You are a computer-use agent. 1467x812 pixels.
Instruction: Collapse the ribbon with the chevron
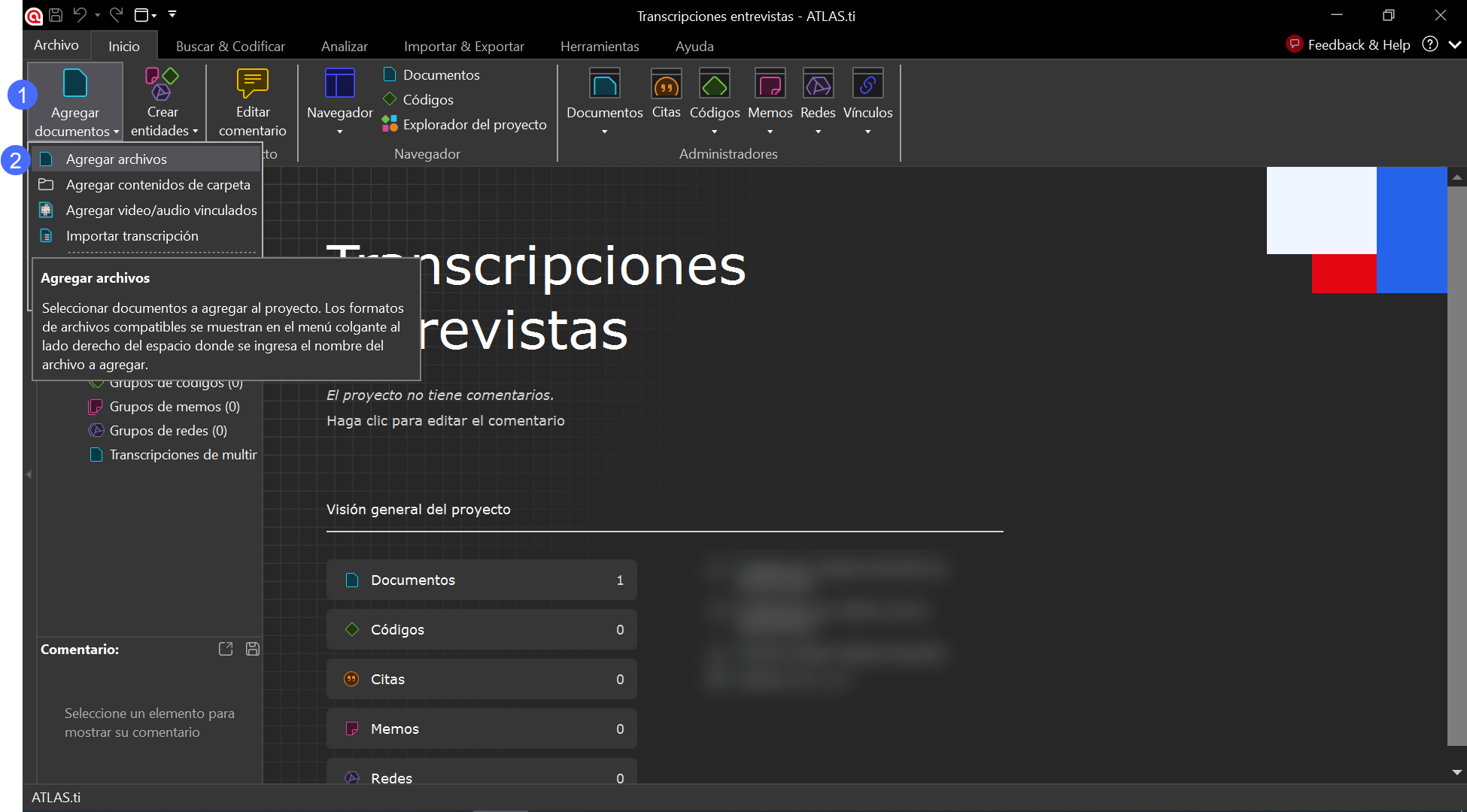[x=1455, y=45]
